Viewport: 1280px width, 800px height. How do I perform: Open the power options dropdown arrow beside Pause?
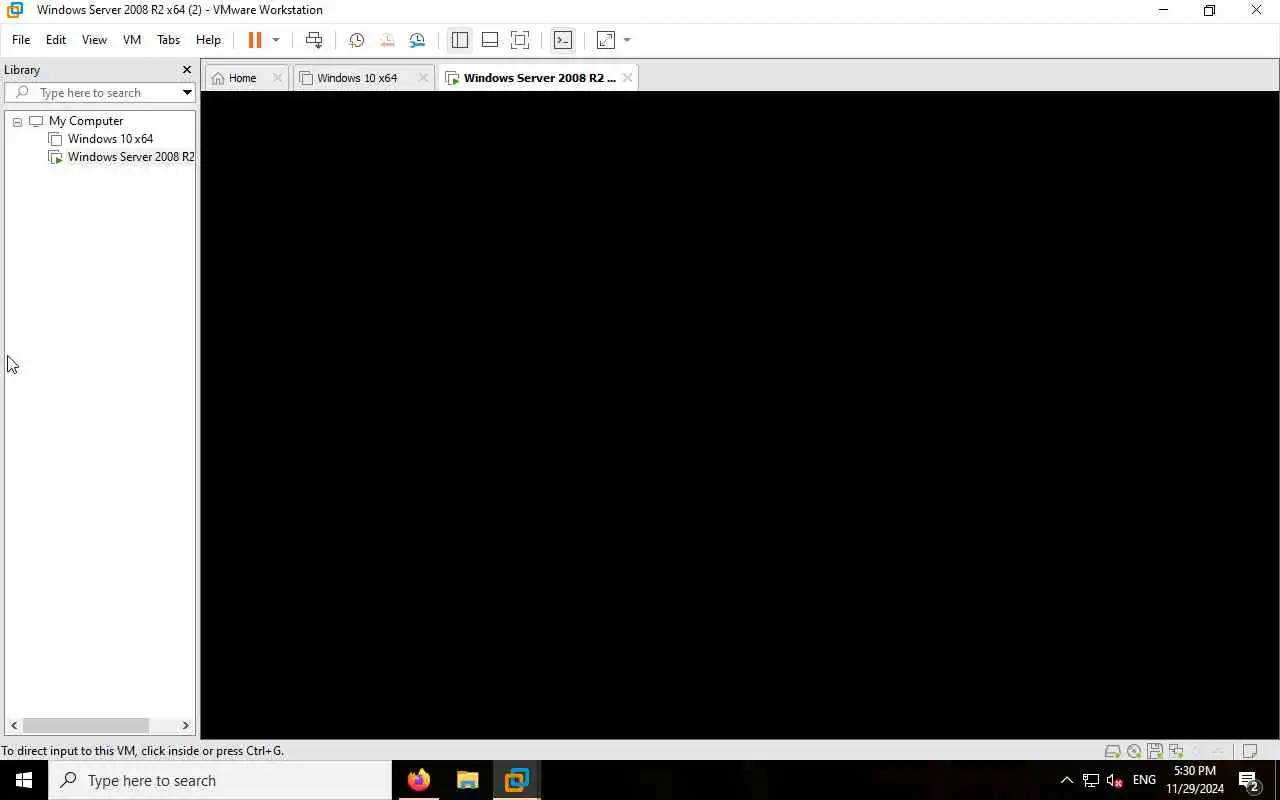[276, 40]
